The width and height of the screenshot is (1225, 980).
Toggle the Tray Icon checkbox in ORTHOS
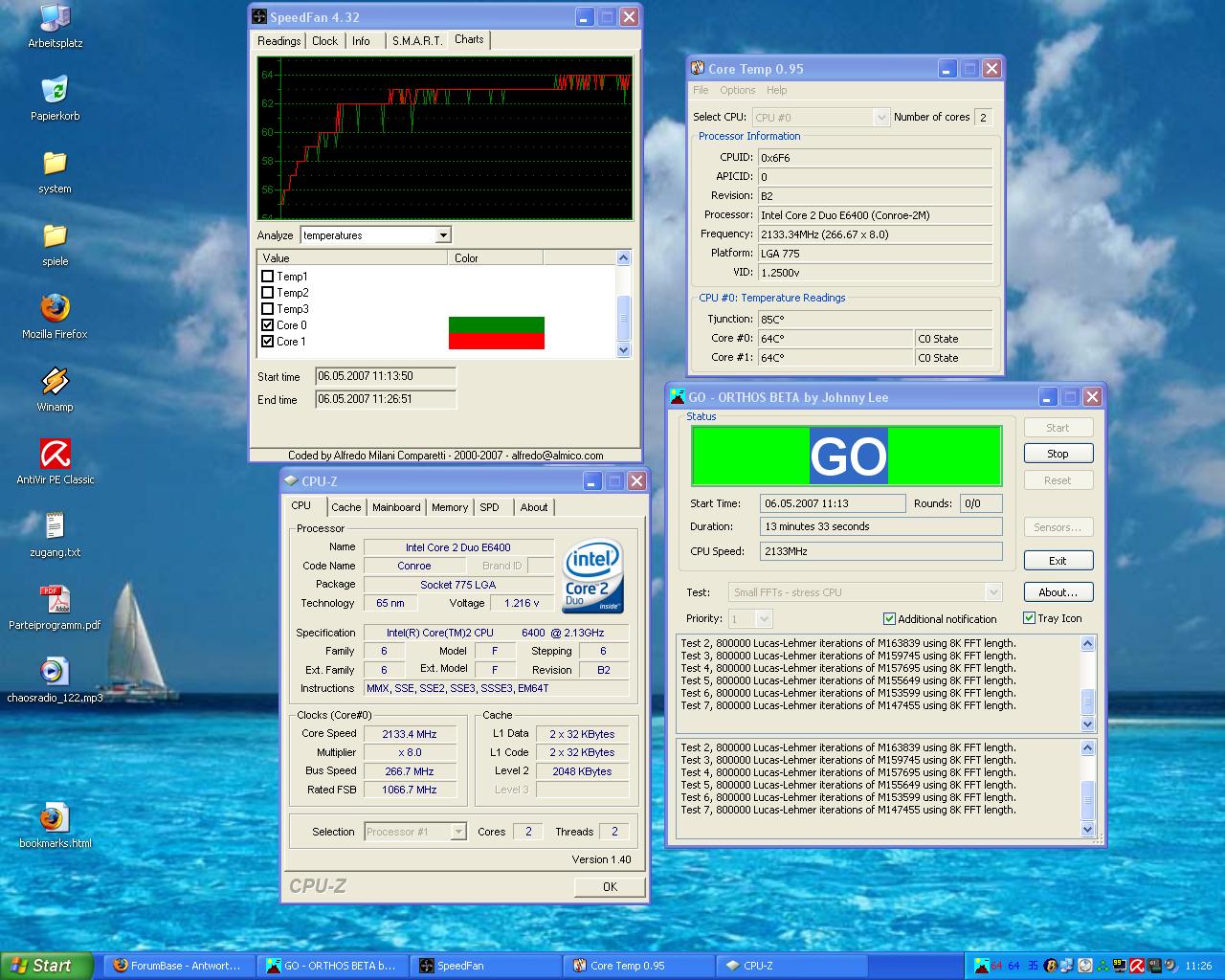click(x=1029, y=617)
